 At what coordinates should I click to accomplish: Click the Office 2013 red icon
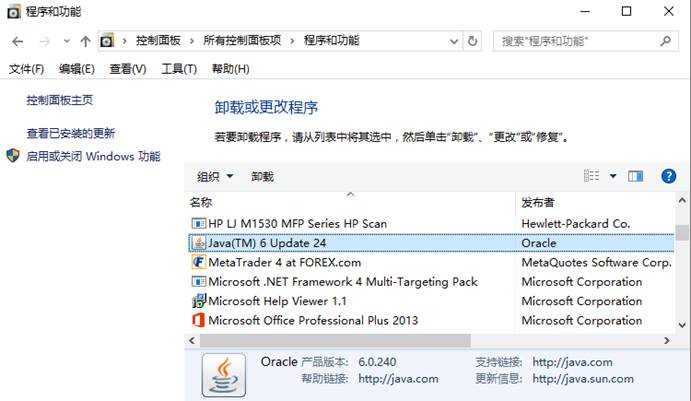tap(199, 320)
